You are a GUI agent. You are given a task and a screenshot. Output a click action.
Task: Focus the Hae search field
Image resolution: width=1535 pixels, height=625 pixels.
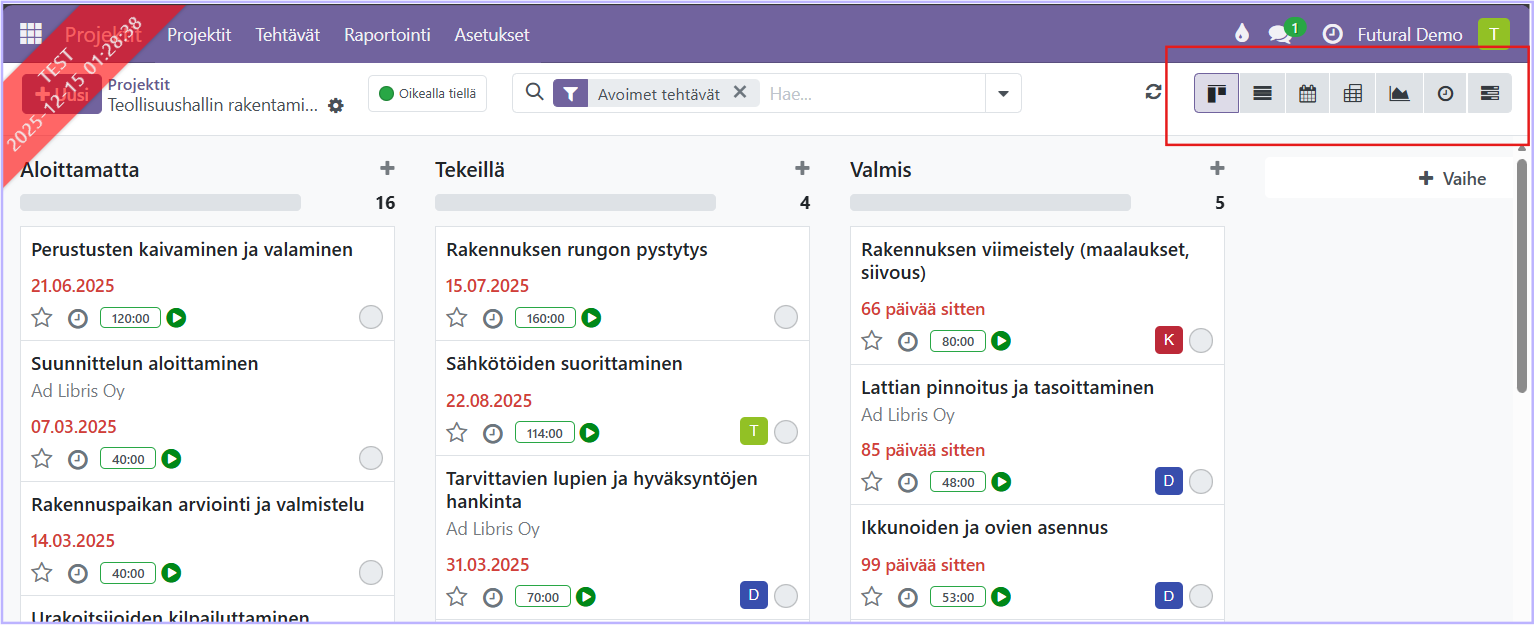click(x=870, y=94)
